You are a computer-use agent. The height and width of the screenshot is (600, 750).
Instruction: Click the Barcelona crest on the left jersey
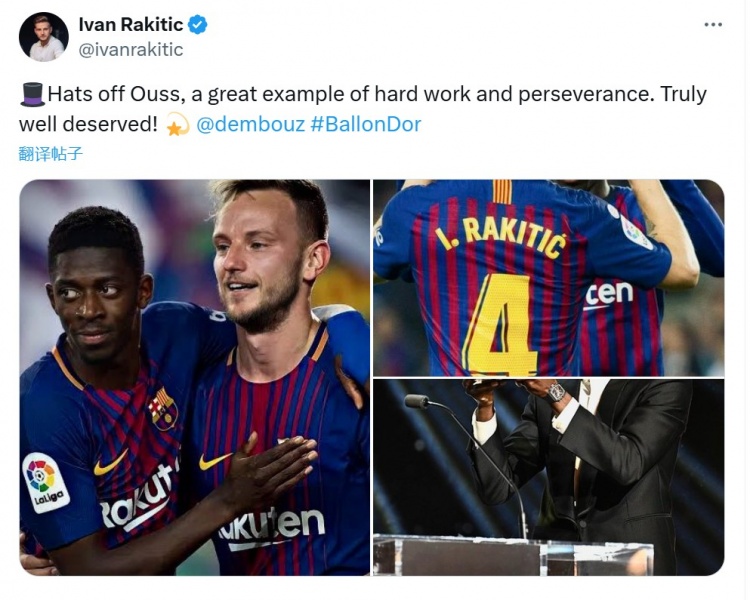tap(162, 408)
